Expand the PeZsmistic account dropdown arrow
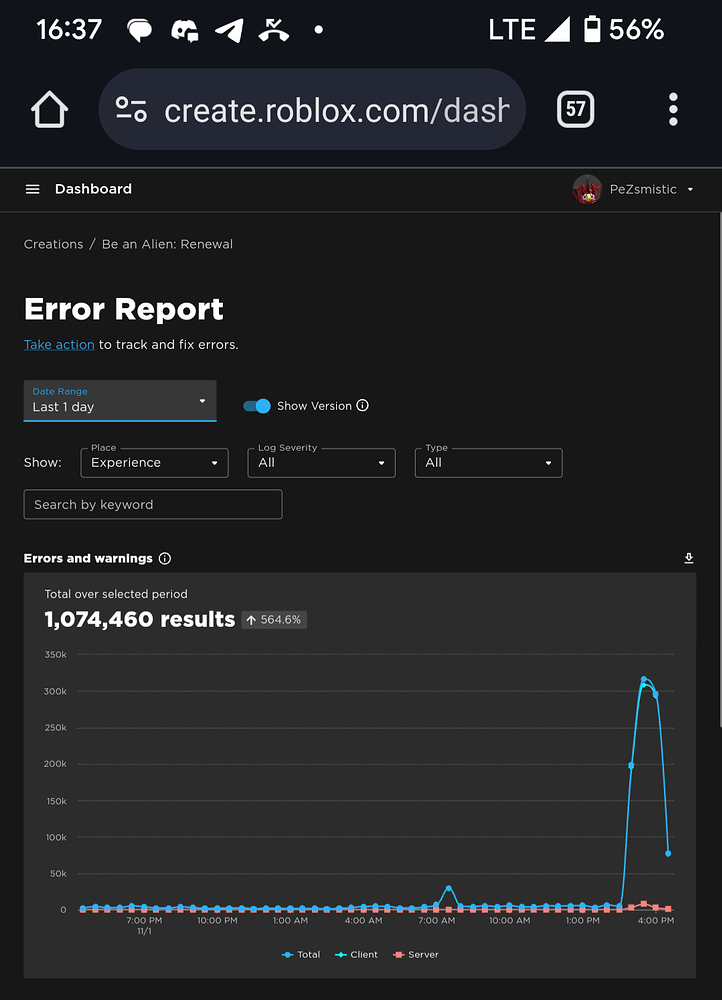This screenshot has height=1000, width=722. coord(690,189)
